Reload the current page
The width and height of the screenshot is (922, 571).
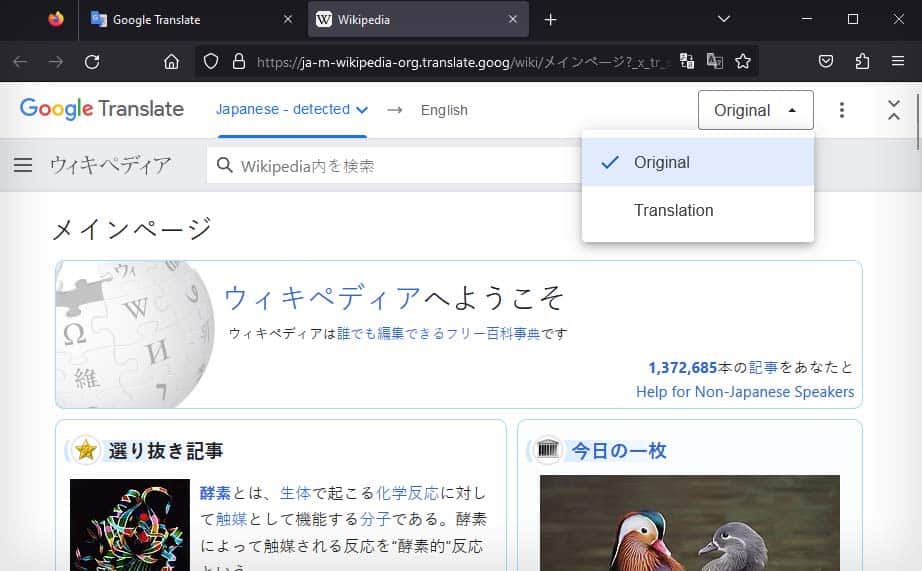click(92, 62)
